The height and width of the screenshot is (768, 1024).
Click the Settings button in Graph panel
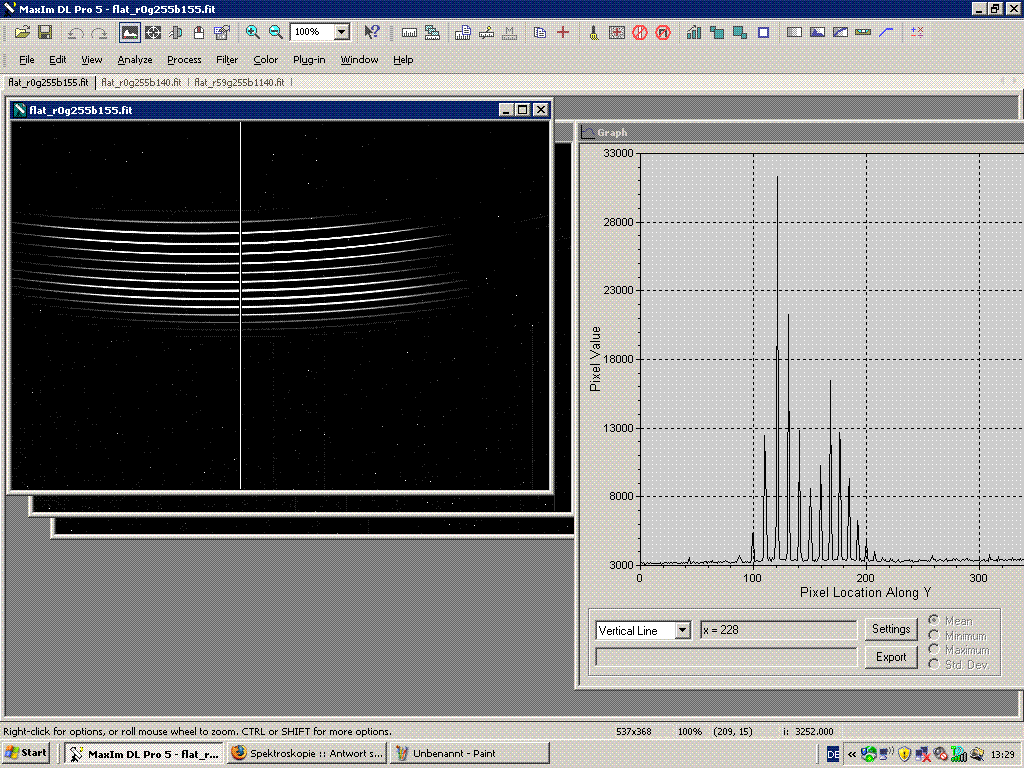pos(890,629)
